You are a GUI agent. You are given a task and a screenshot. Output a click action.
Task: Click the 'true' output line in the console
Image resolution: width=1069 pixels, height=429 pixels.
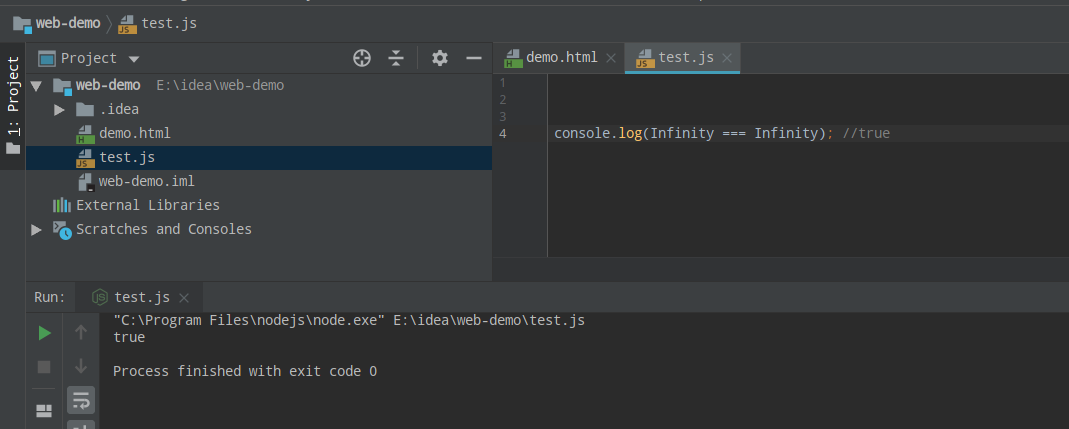tap(129, 337)
